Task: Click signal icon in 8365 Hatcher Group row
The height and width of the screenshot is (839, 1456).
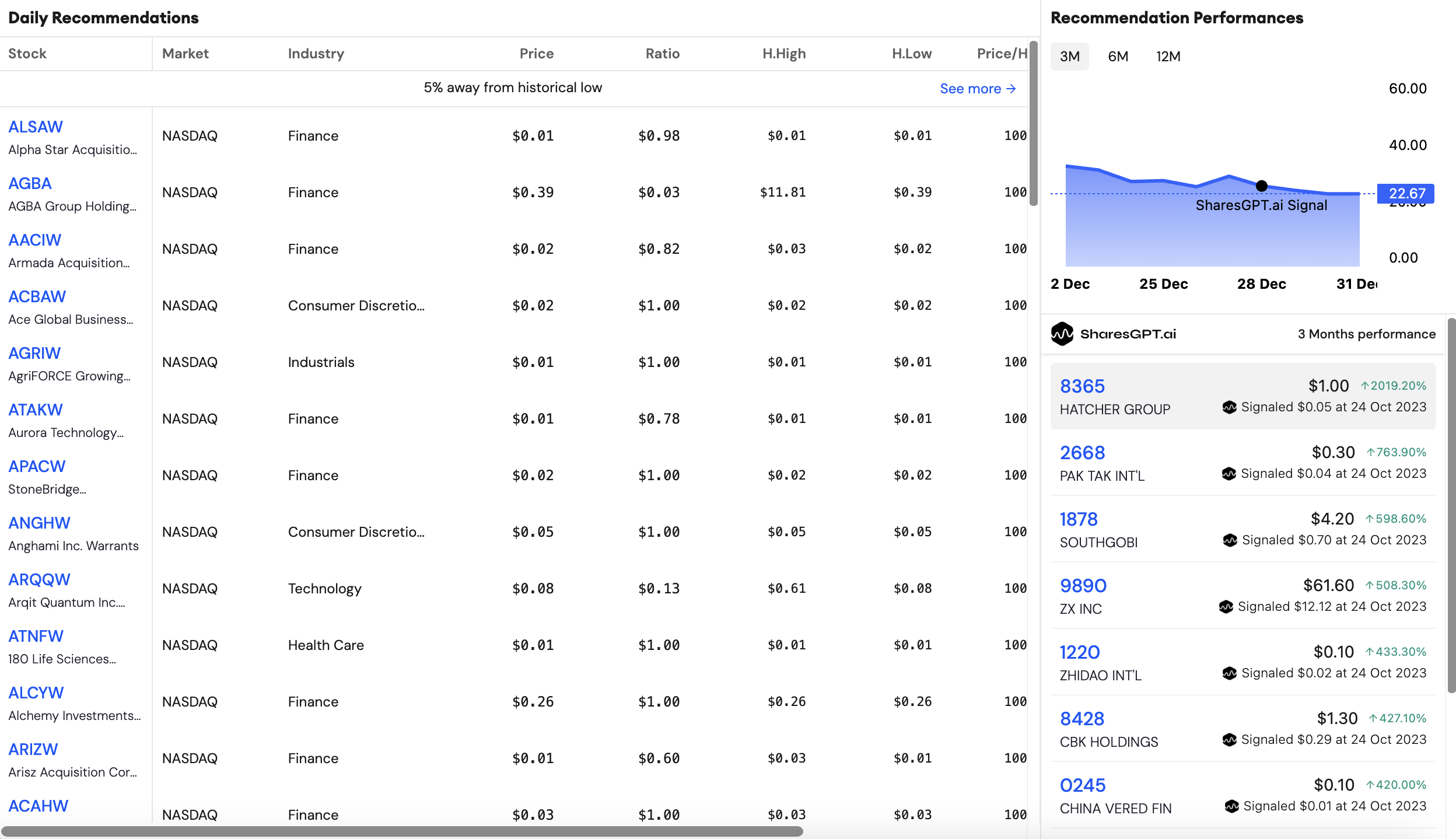Action: point(1230,407)
